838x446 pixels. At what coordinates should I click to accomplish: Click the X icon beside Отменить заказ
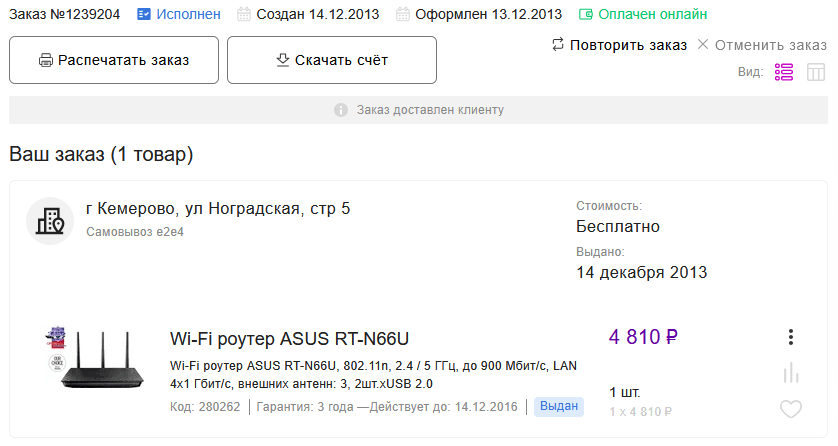tap(703, 44)
